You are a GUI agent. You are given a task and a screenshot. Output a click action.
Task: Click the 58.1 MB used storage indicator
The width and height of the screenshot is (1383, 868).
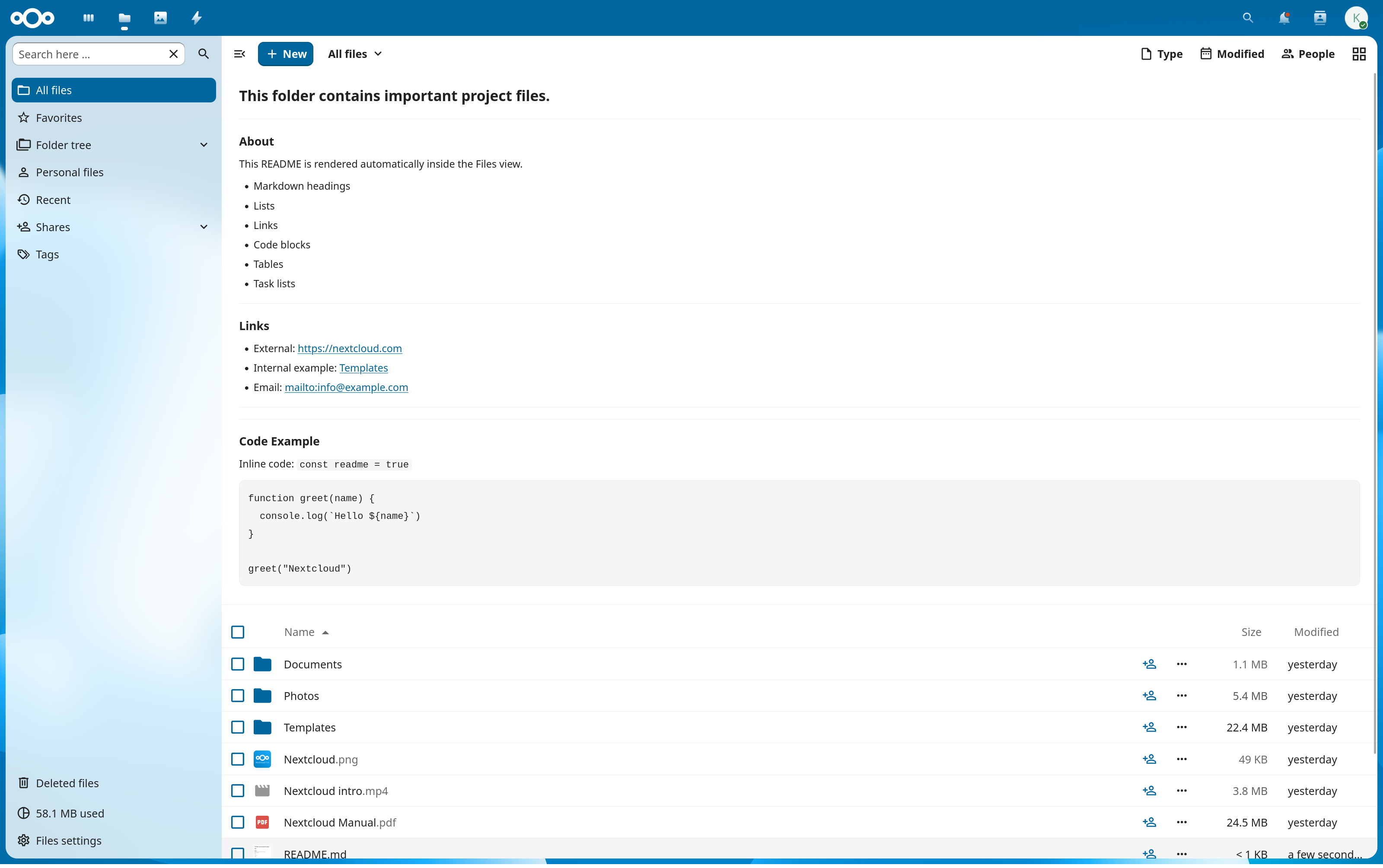[x=69, y=813]
